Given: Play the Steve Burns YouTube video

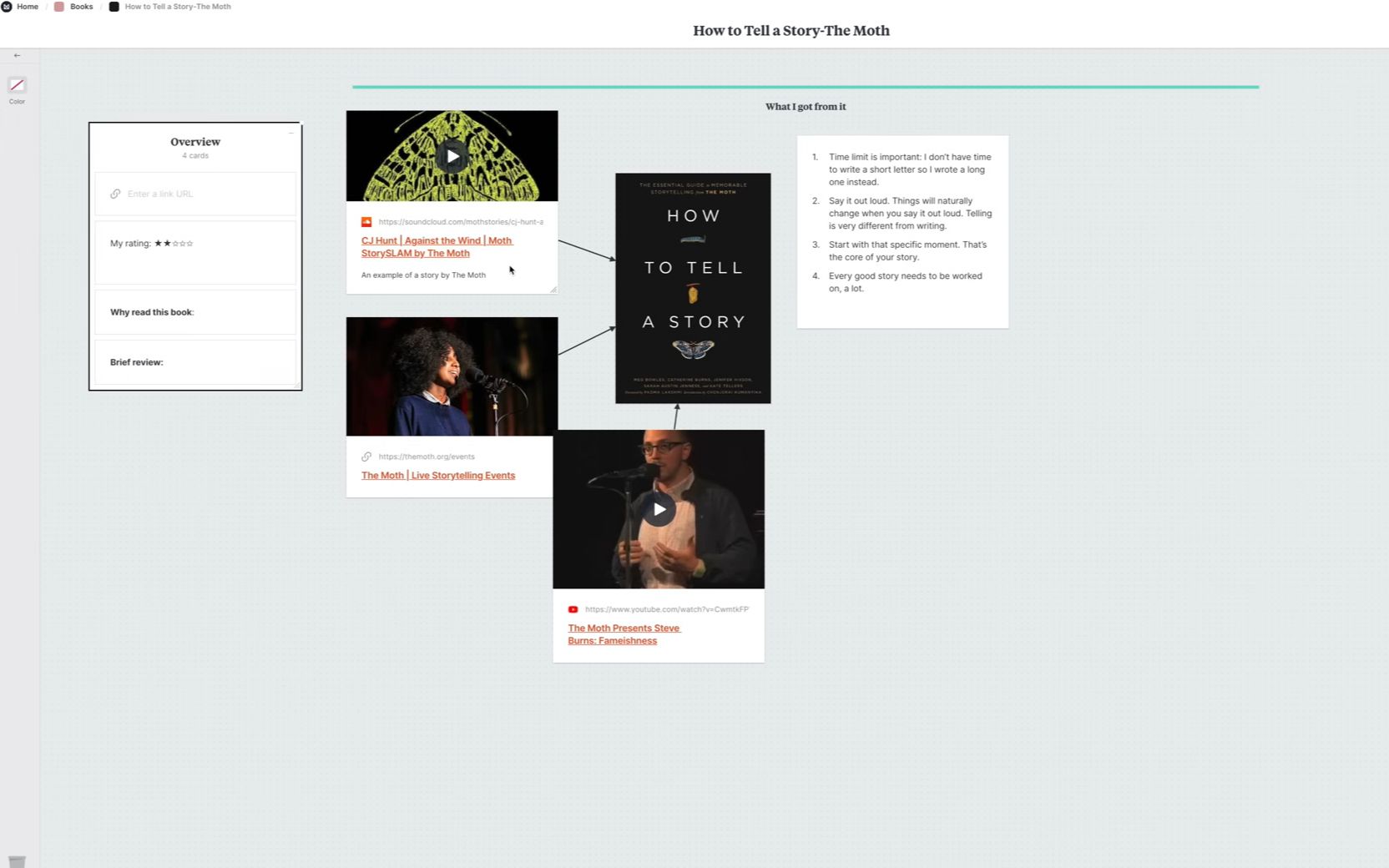Looking at the screenshot, I should [659, 509].
